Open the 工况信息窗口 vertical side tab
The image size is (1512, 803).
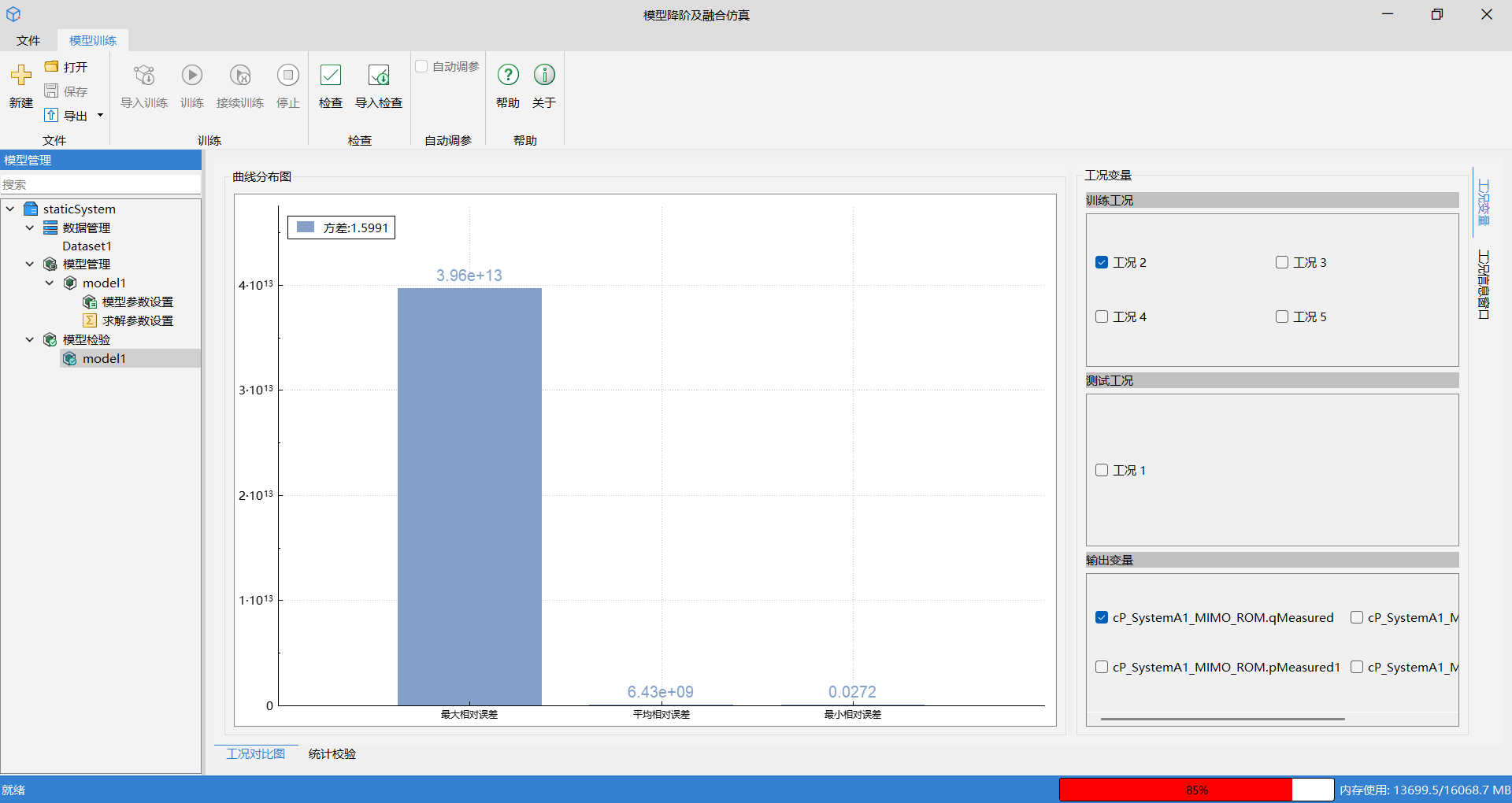pyautogui.click(x=1484, y=284)
